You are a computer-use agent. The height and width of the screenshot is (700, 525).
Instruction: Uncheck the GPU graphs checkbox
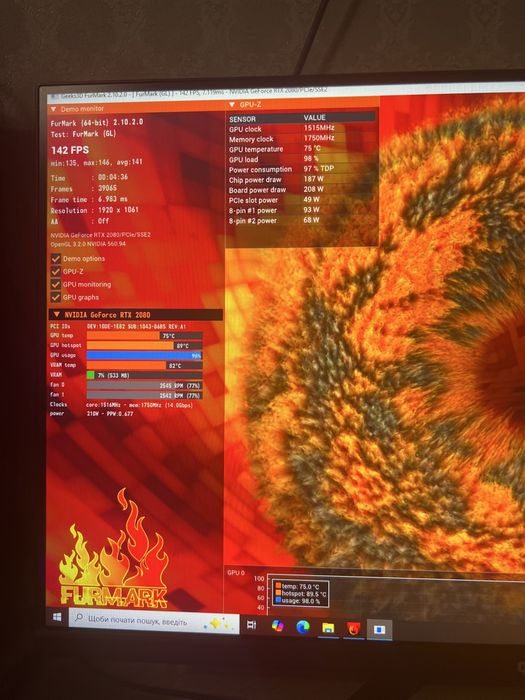(x=55, y=297)
